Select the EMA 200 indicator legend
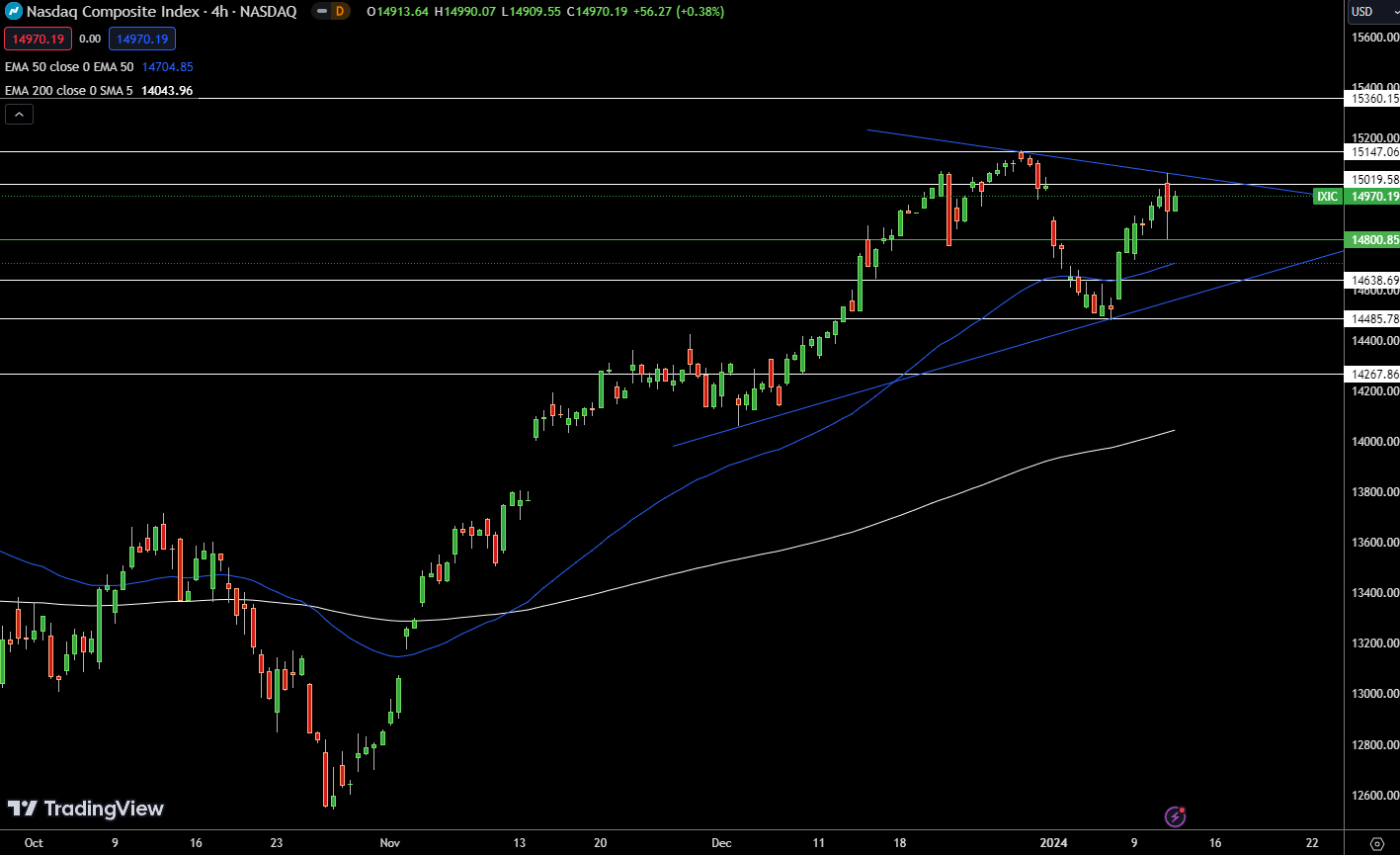1400x855 pixels. 69,90
